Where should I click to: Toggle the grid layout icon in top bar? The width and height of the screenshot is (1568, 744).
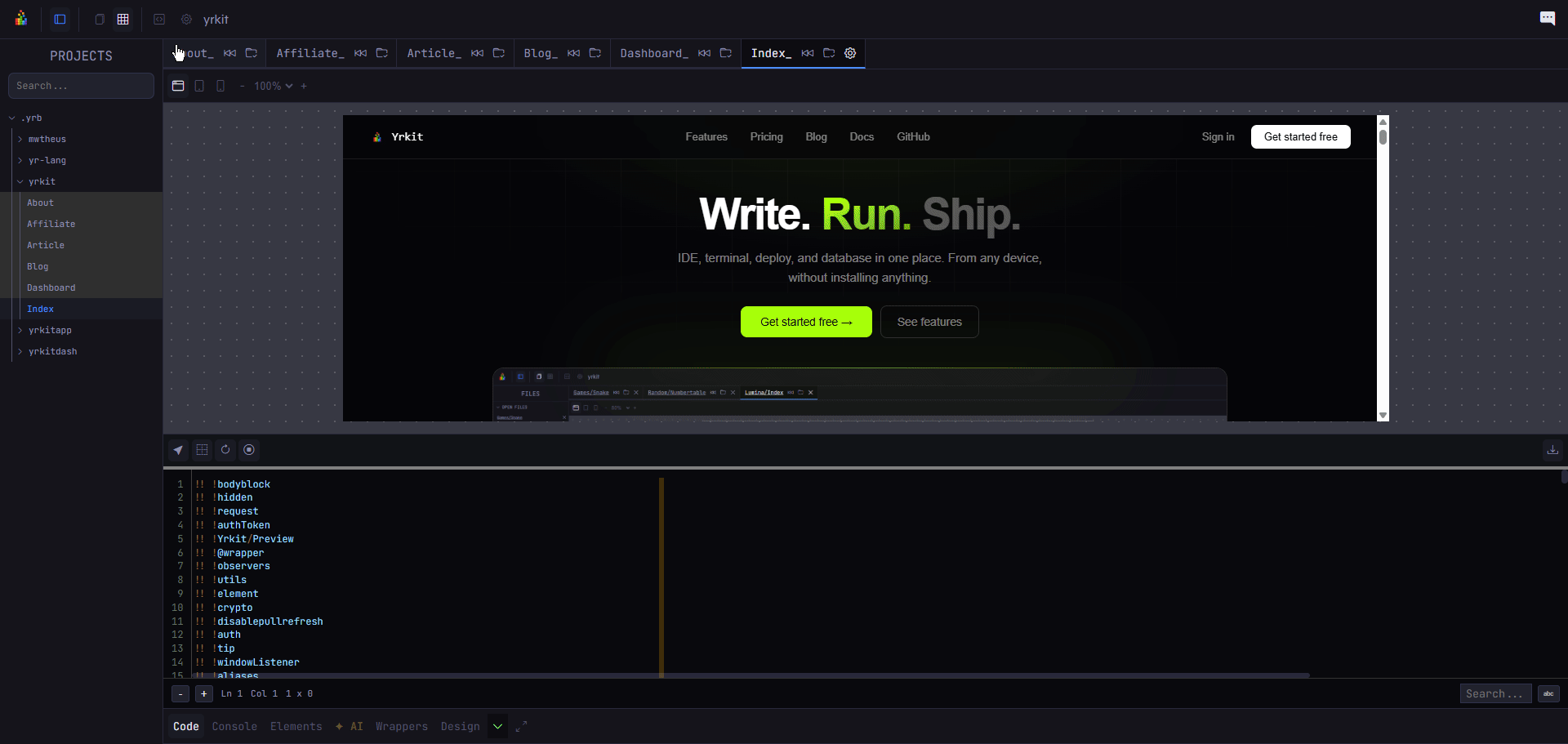click(123, 19)
